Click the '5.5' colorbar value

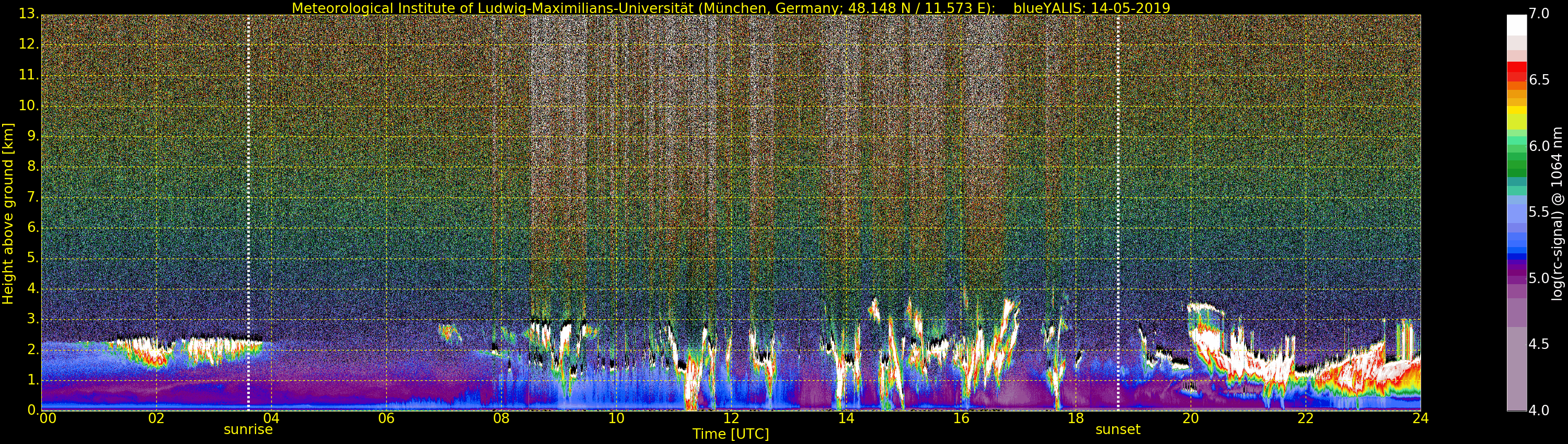point(1539,212)
